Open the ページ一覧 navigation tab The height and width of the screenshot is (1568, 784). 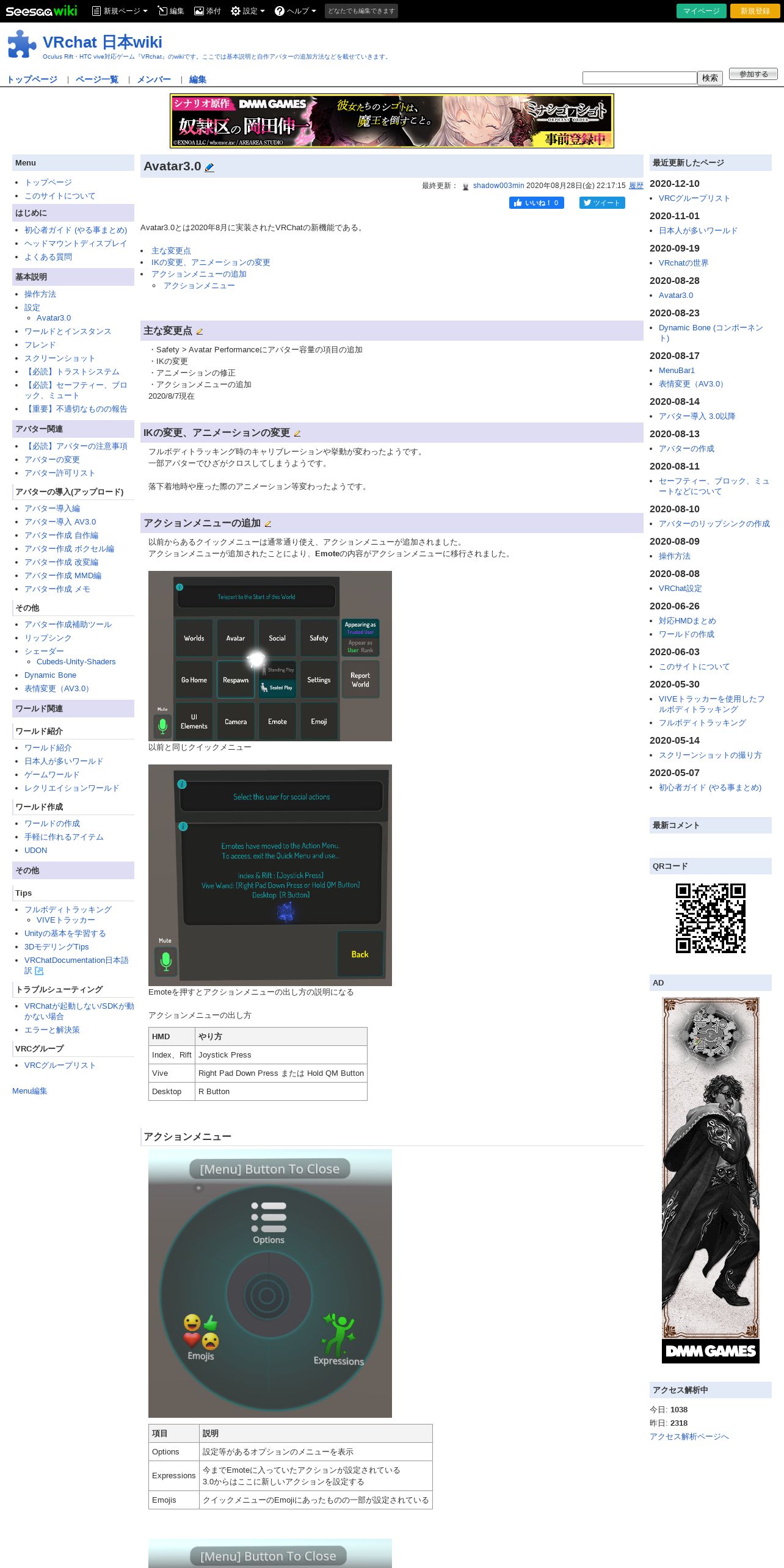97,79
